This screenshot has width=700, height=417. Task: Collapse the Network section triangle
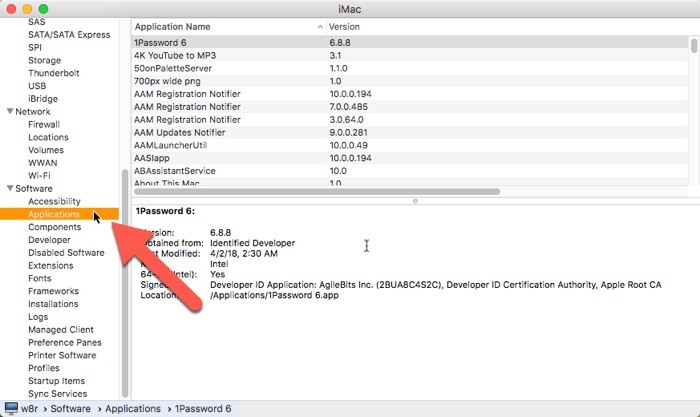(10, 111)
